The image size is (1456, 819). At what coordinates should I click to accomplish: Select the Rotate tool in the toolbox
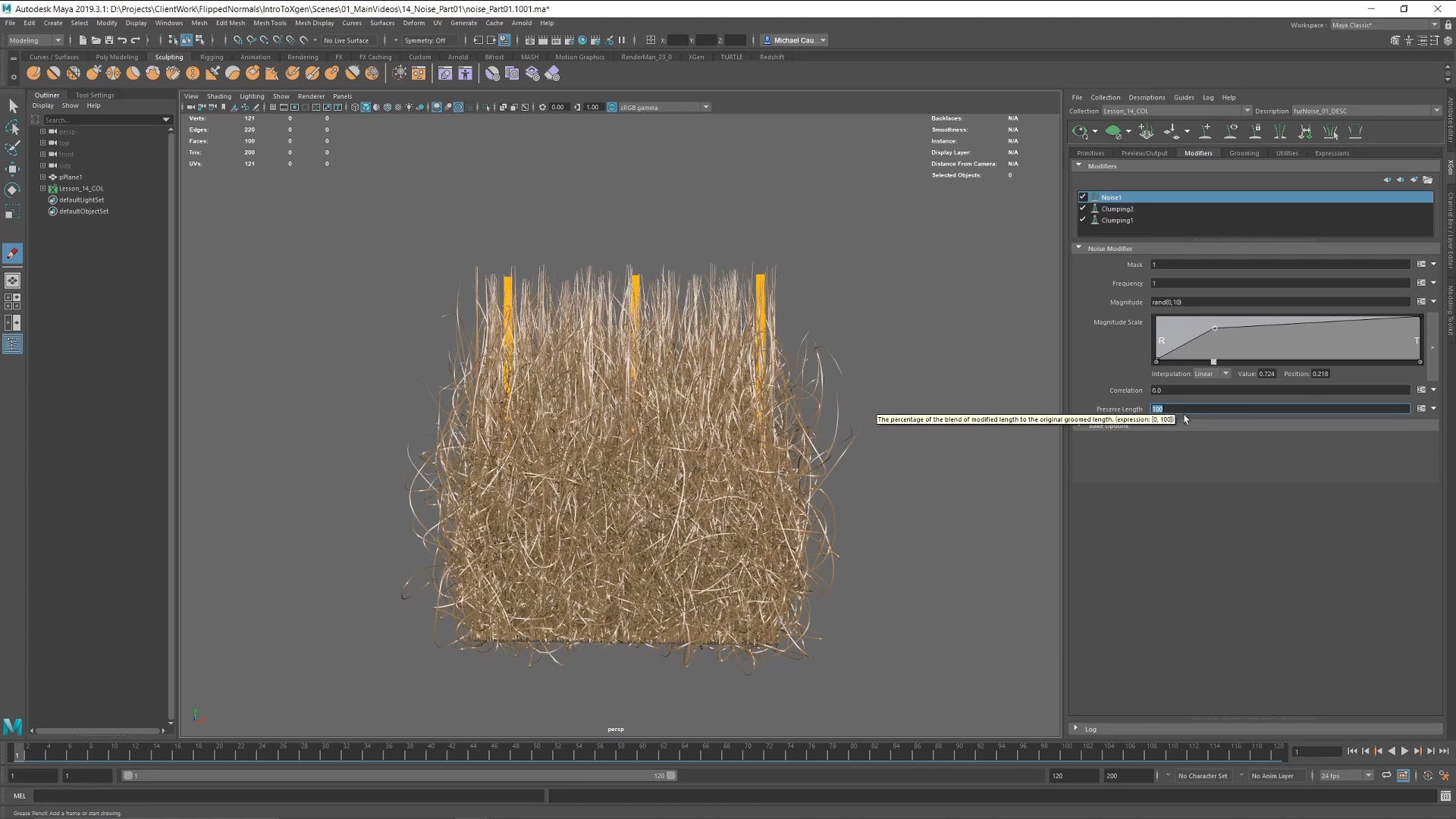tap(13, 190)
